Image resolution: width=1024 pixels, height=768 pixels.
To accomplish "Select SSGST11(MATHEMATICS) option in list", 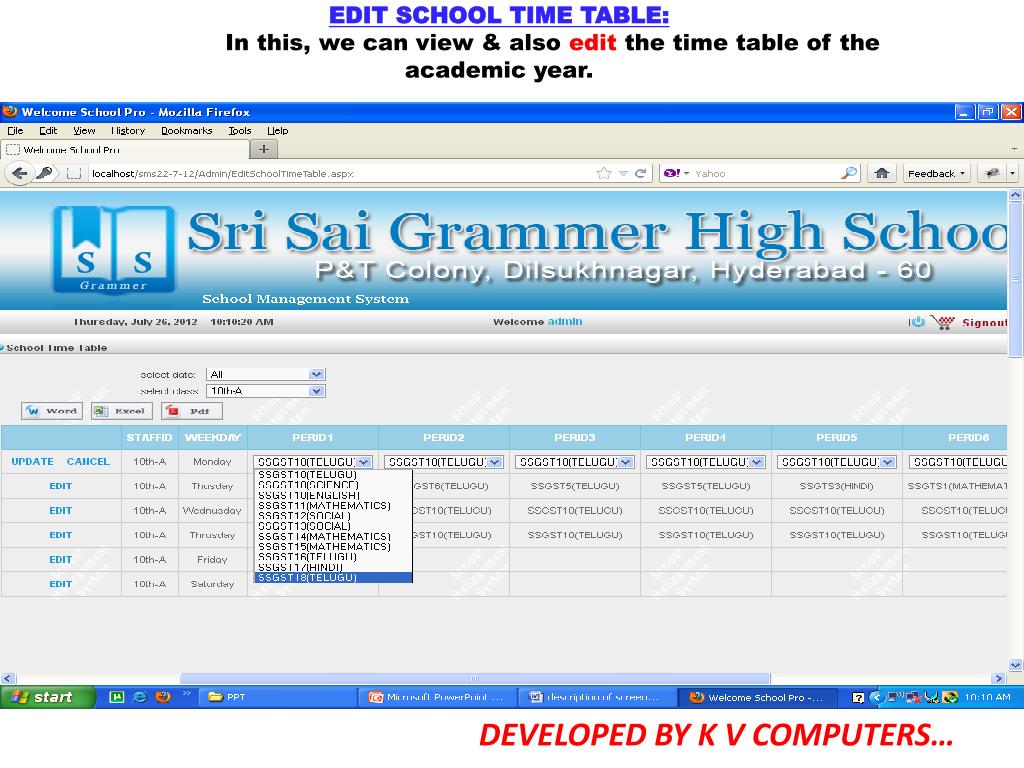I will tap(333, 505).
